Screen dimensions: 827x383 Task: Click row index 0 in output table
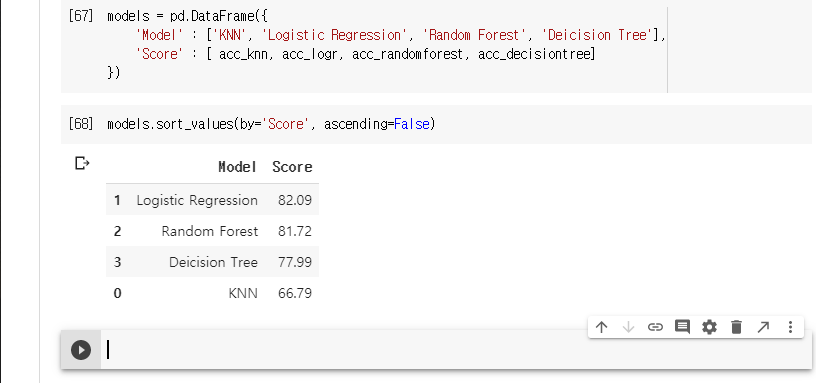[x=117, y=293]
